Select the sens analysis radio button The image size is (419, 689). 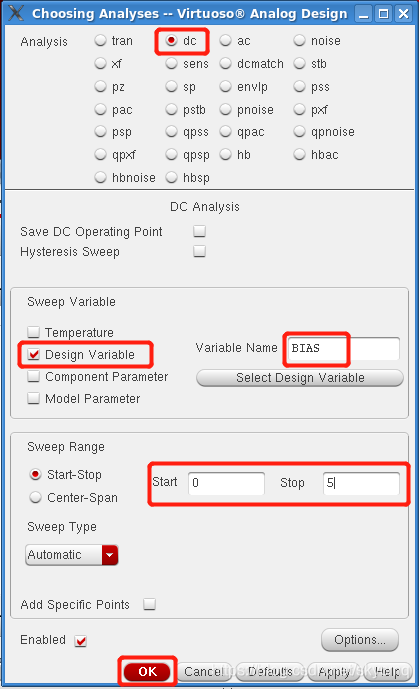[x=171, y=63]
